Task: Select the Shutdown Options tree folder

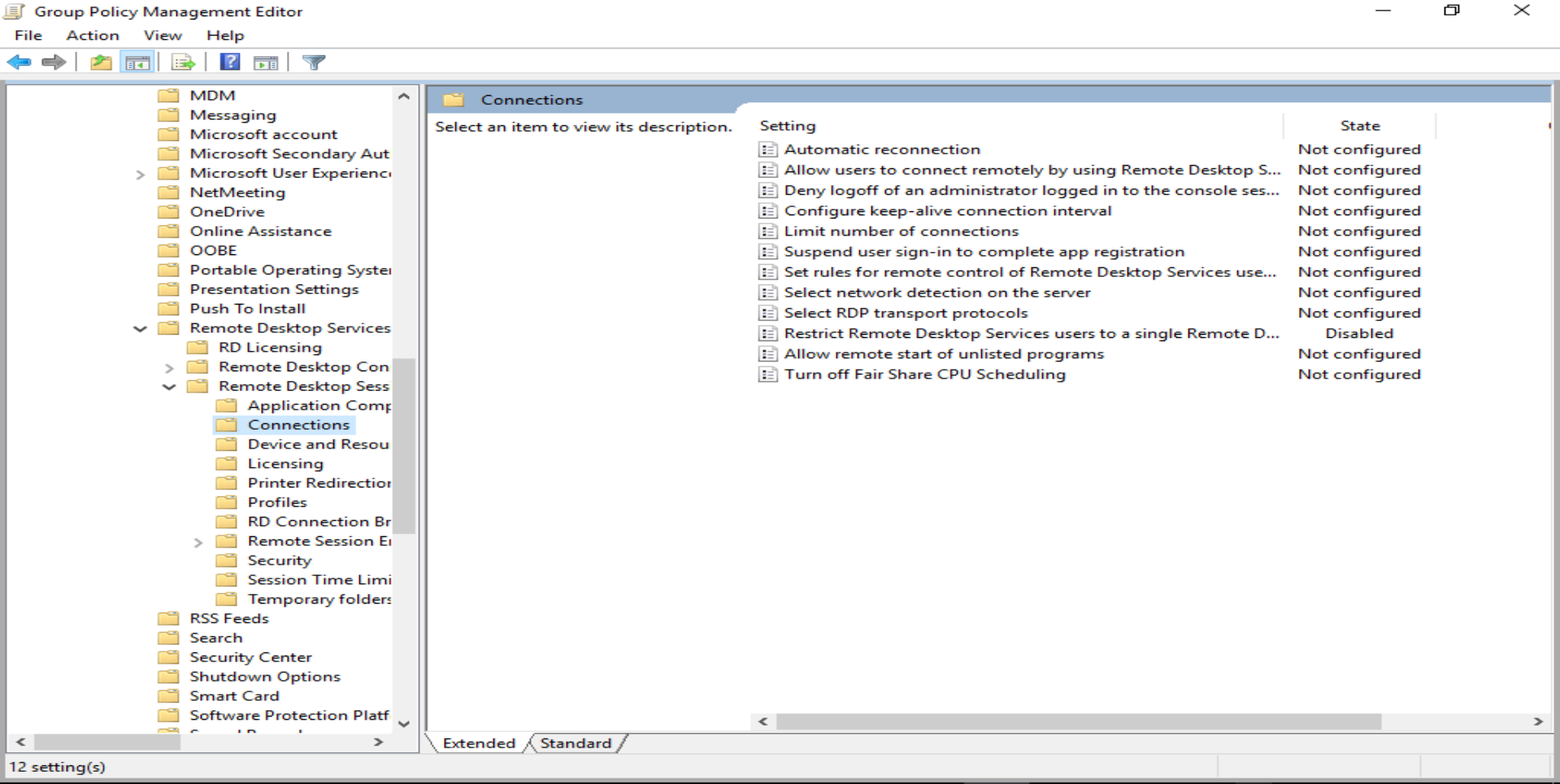Action: tap(265, 677)
